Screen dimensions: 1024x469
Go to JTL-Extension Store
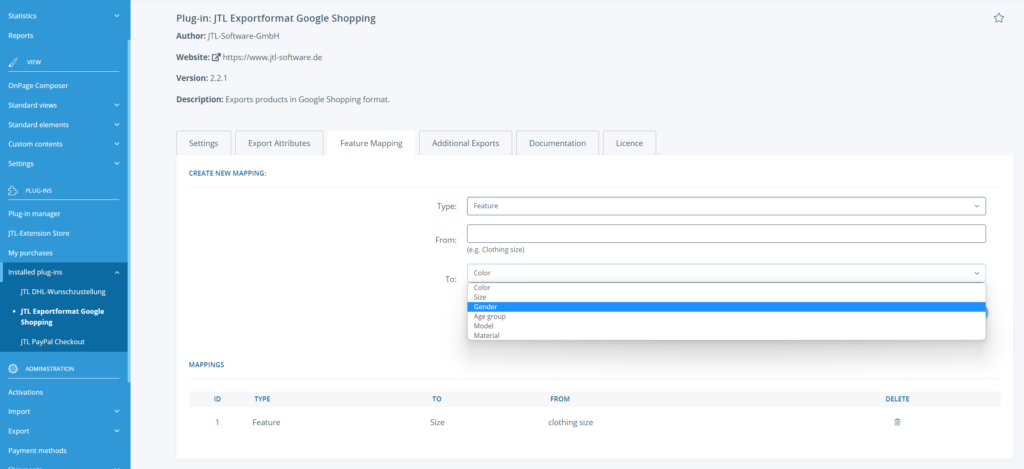pyautogui.click(x=39, y=233)
